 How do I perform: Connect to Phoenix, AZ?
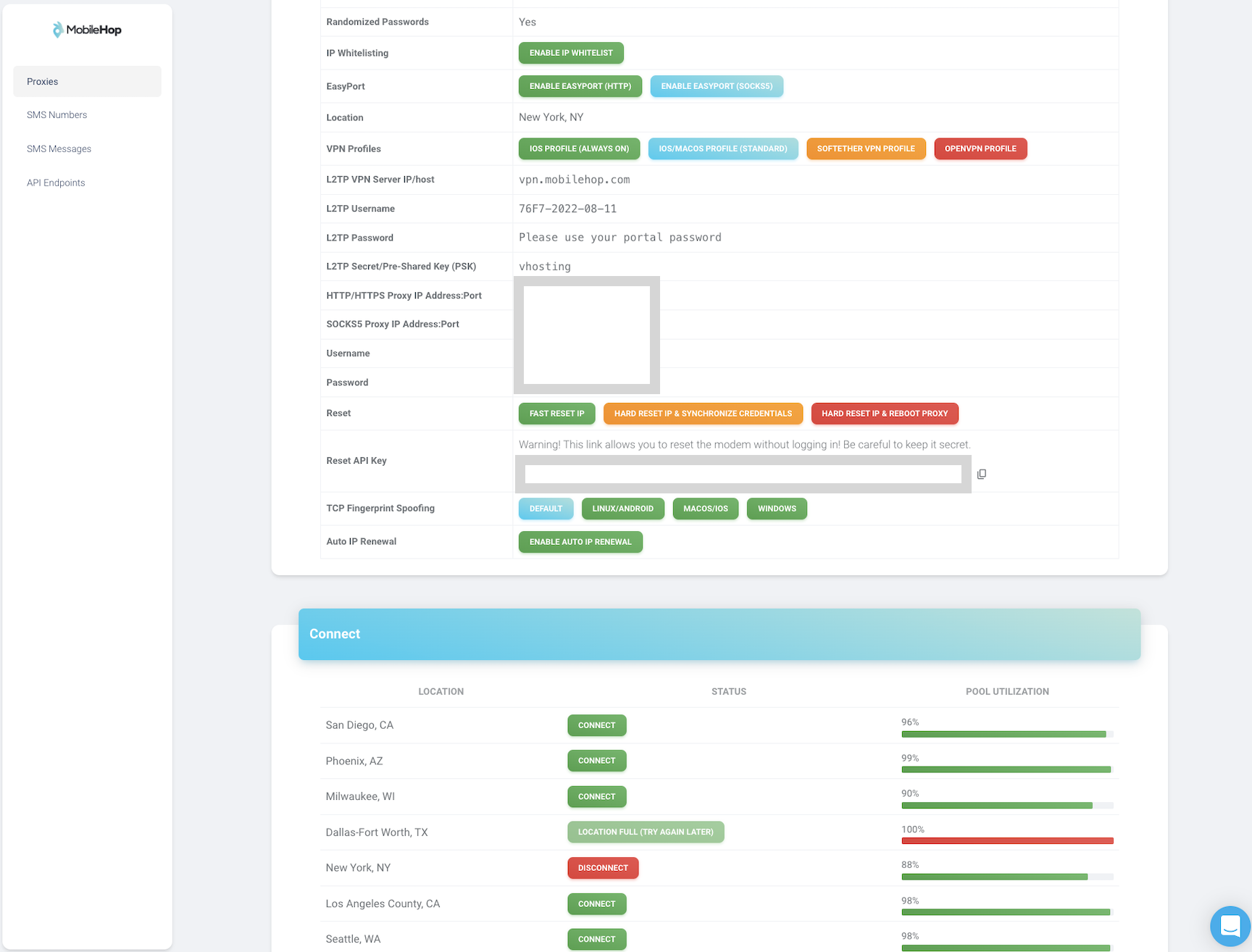[x=596, y=761]
